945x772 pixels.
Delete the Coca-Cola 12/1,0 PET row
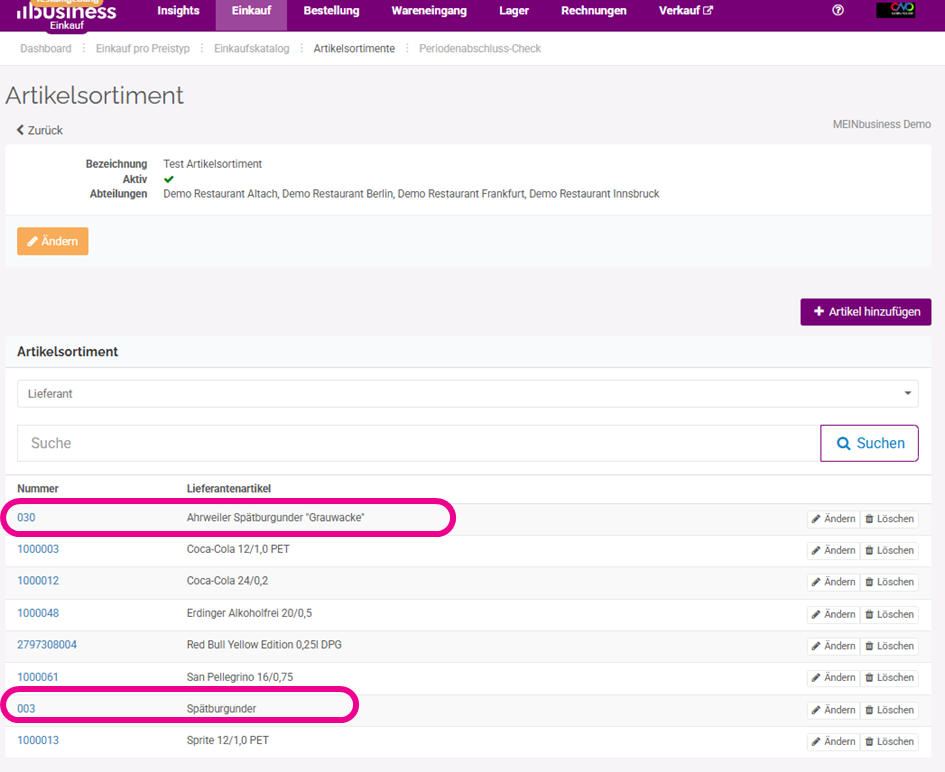(x=890, y=550)
